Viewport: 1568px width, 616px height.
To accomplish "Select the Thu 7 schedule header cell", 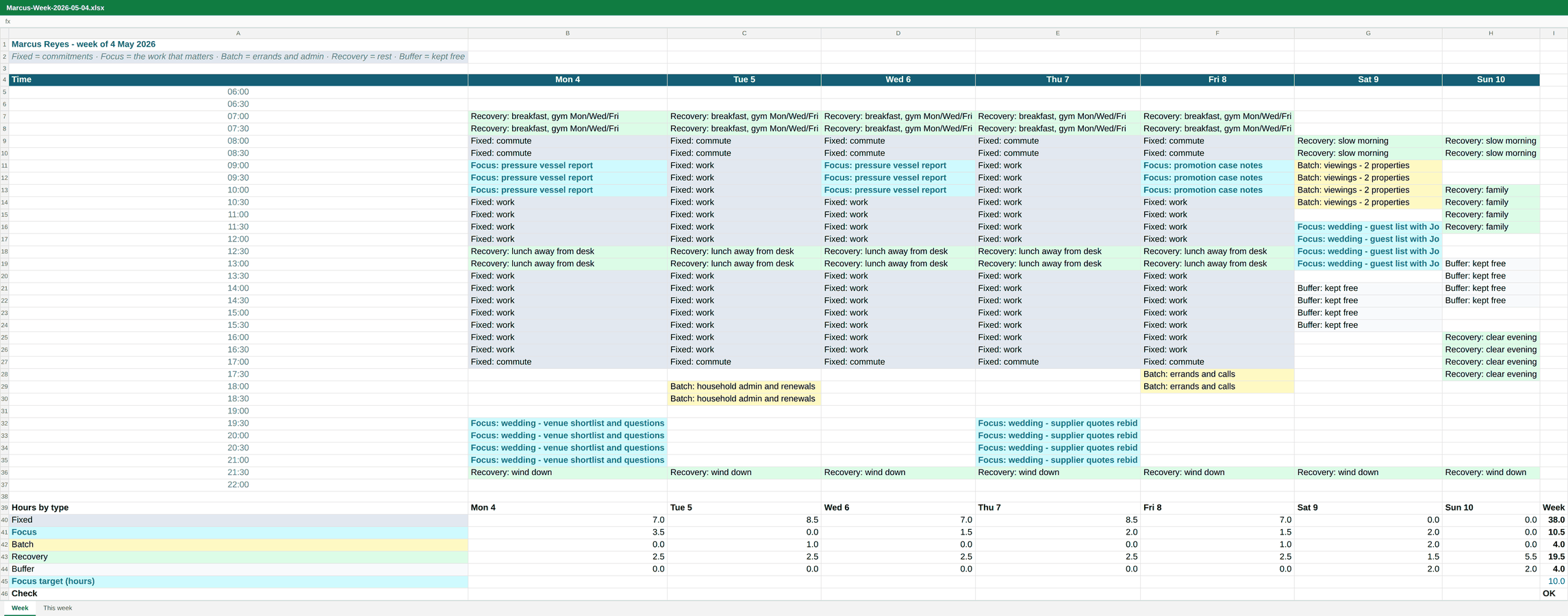I will [1058, 79].
